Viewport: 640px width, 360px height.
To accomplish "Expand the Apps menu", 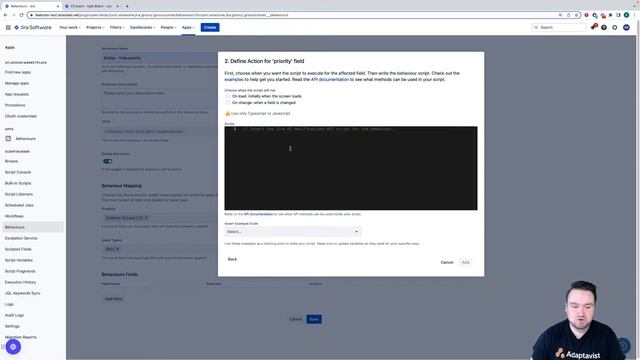I will (x=188, y=27).
